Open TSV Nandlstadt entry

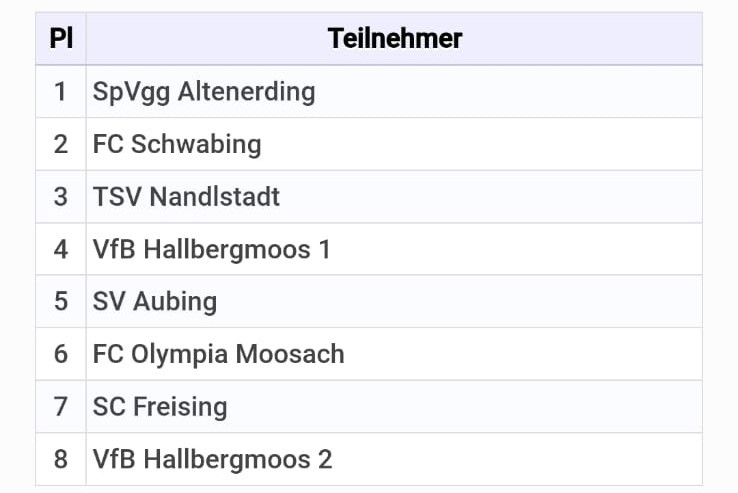coord(186,197)
